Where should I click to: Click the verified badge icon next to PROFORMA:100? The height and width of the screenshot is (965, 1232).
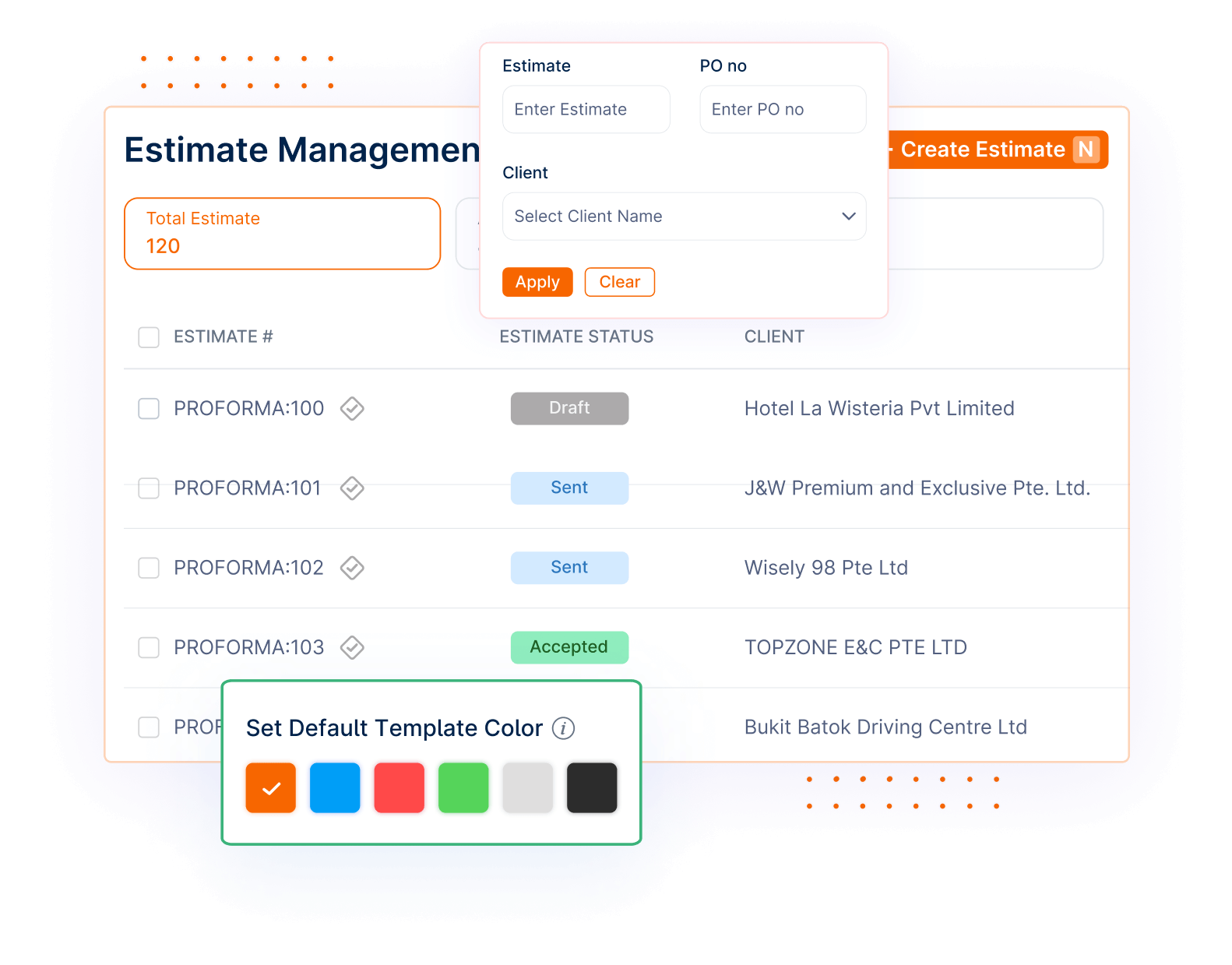pyautogui.click(x=352, y=408)
